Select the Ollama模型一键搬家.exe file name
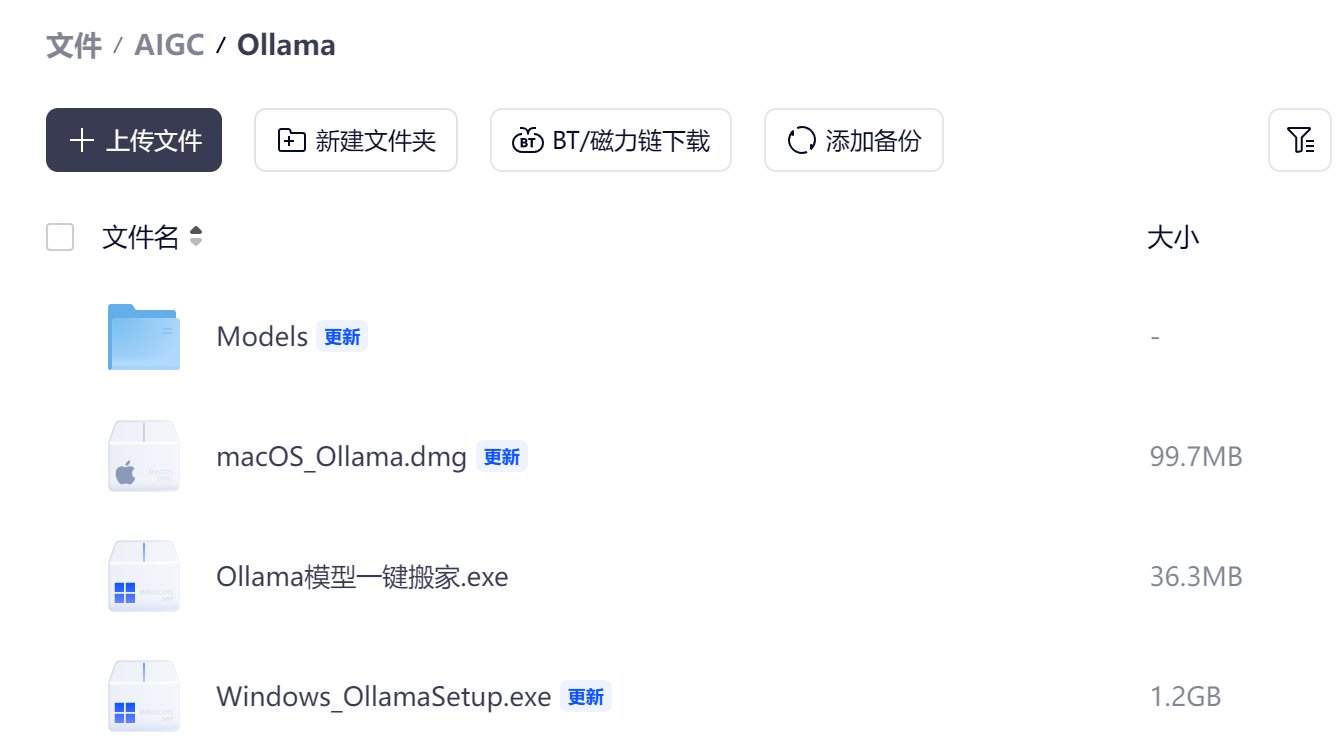This screenshot has width=1340, height=756. click(x=362, y=577)
